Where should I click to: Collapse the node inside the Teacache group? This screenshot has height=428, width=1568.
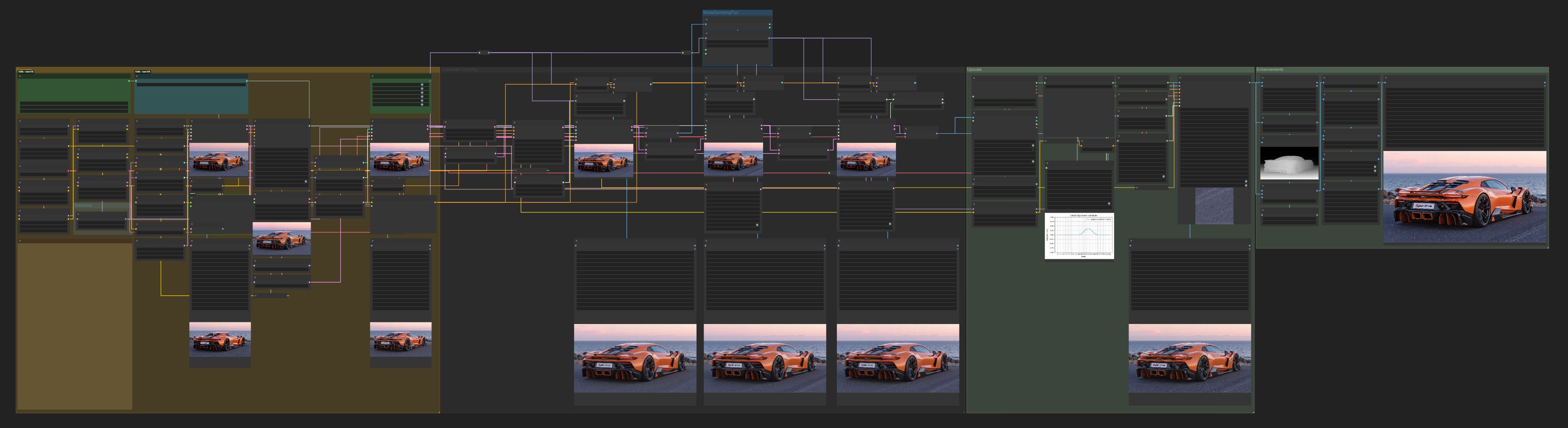point(77,214)
